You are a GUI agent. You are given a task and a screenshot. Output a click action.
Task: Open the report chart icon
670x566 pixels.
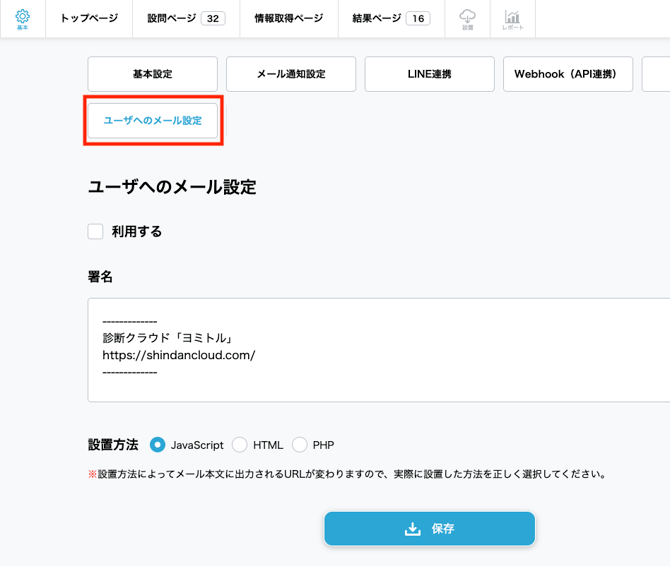[x=513, y=19]
